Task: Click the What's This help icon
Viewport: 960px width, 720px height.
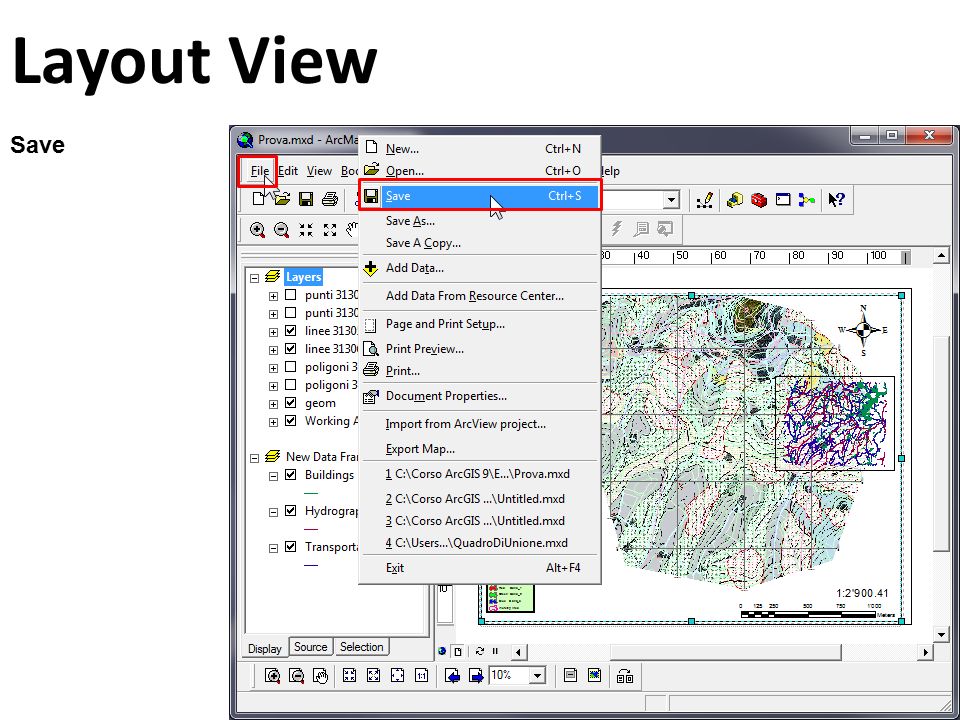Action: click(836, 200)
